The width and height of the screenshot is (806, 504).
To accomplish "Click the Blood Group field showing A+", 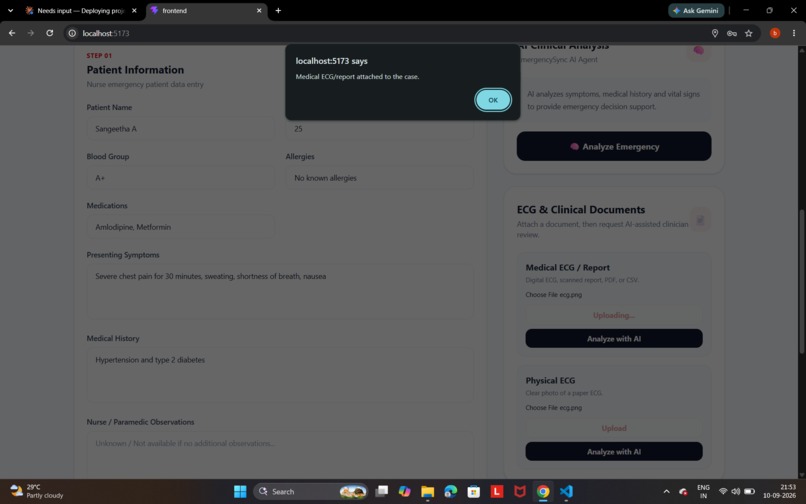I will click(180, 178).
